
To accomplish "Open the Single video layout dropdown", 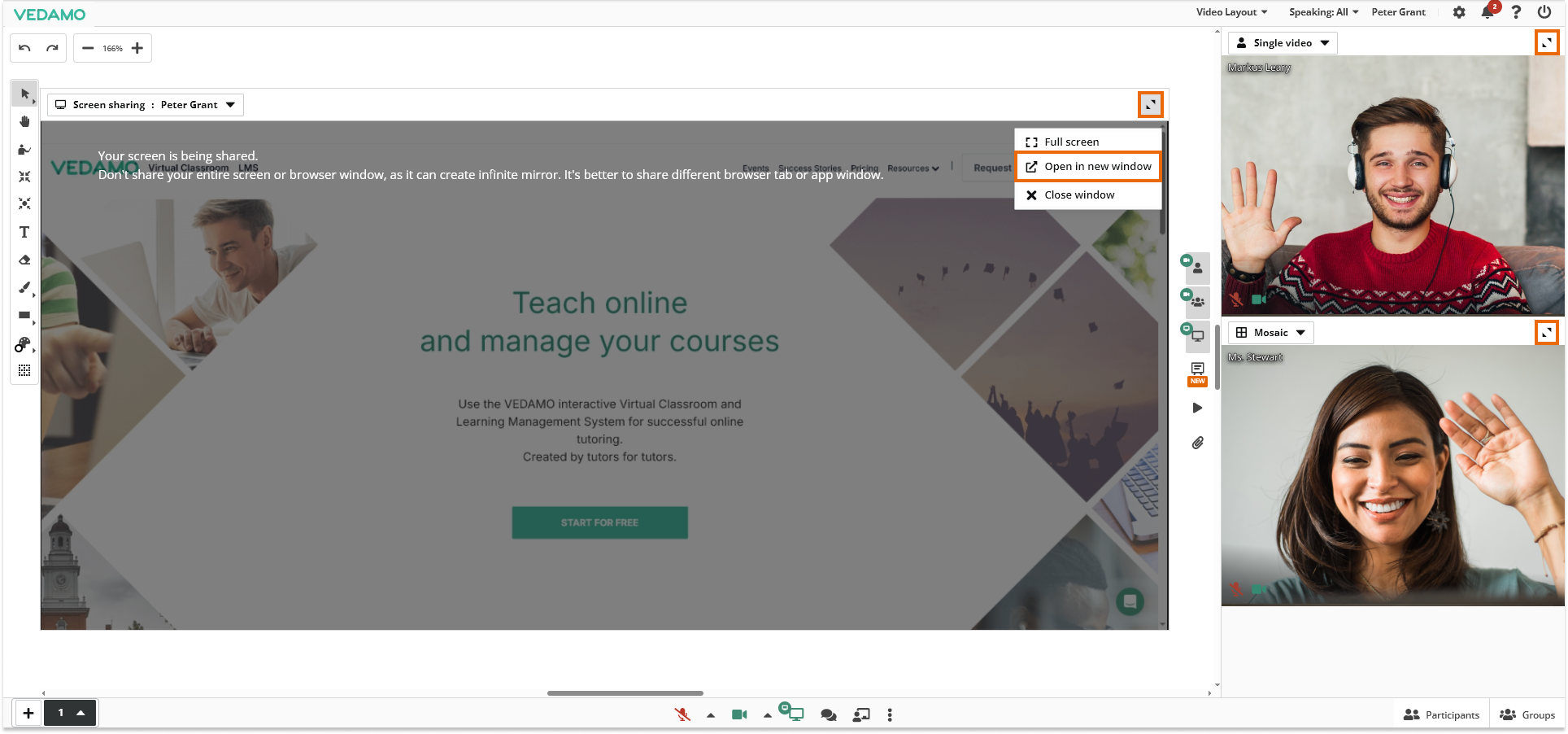I will (1283, 43).
